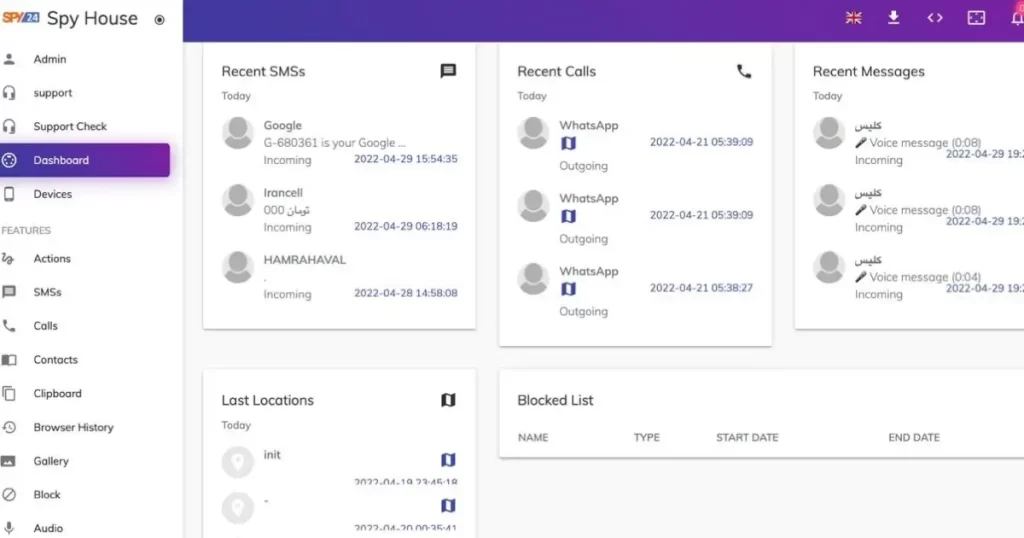Click the SMSs chat bubble sidebar icon

coord(9,292)
